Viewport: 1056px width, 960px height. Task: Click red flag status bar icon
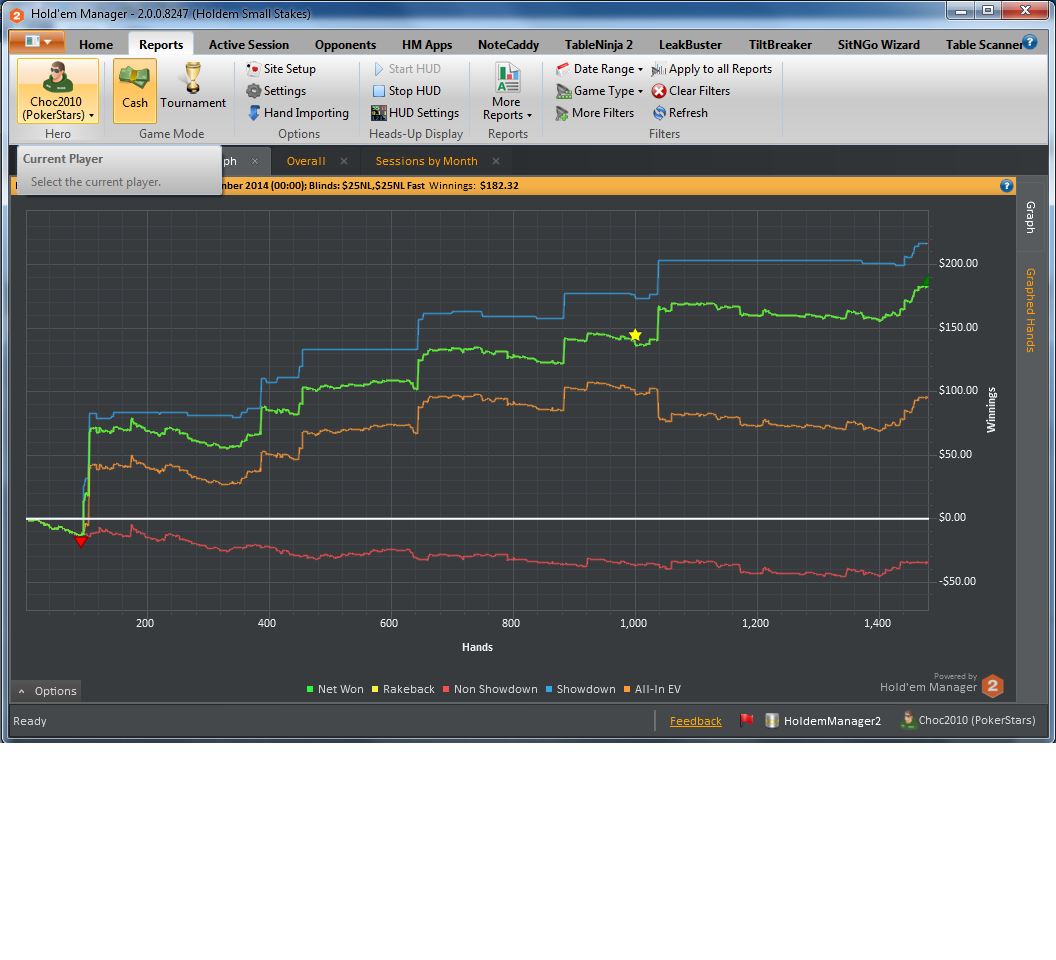746,720
